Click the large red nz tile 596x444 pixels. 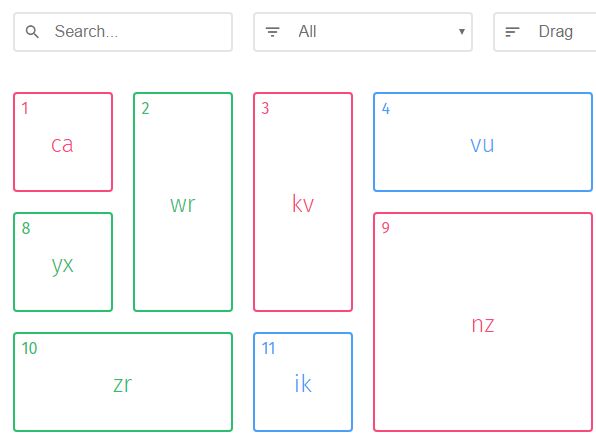tap(483, 322)
